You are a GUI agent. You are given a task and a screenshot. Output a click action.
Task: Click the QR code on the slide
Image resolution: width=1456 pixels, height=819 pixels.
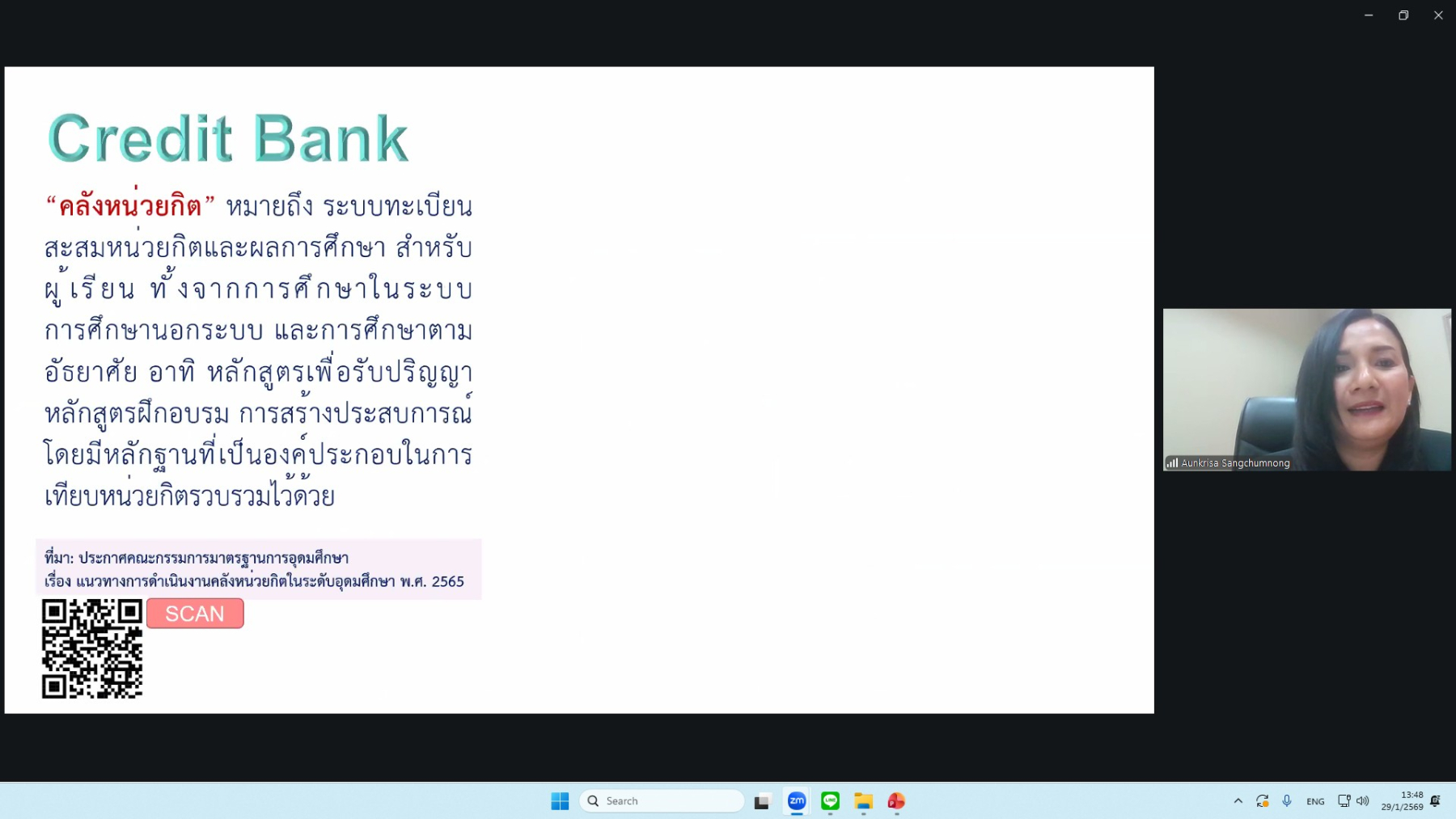coord(92,648)
